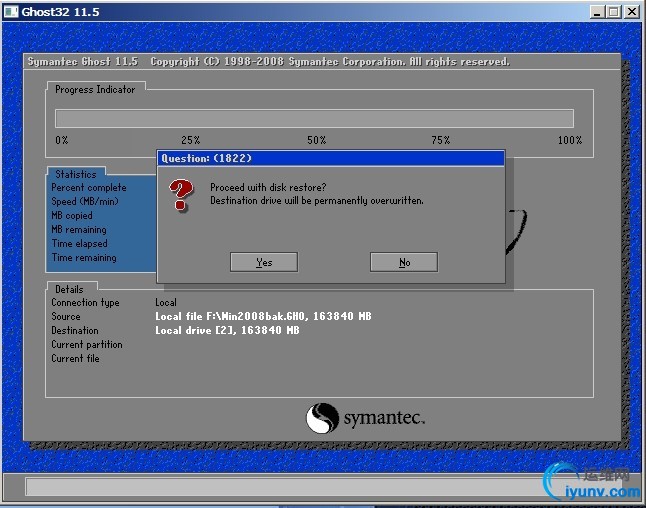Click the 'Time remaining' statistic label
Image resolution: width=646 pixels, height=508 pixels.
point(84,258)
